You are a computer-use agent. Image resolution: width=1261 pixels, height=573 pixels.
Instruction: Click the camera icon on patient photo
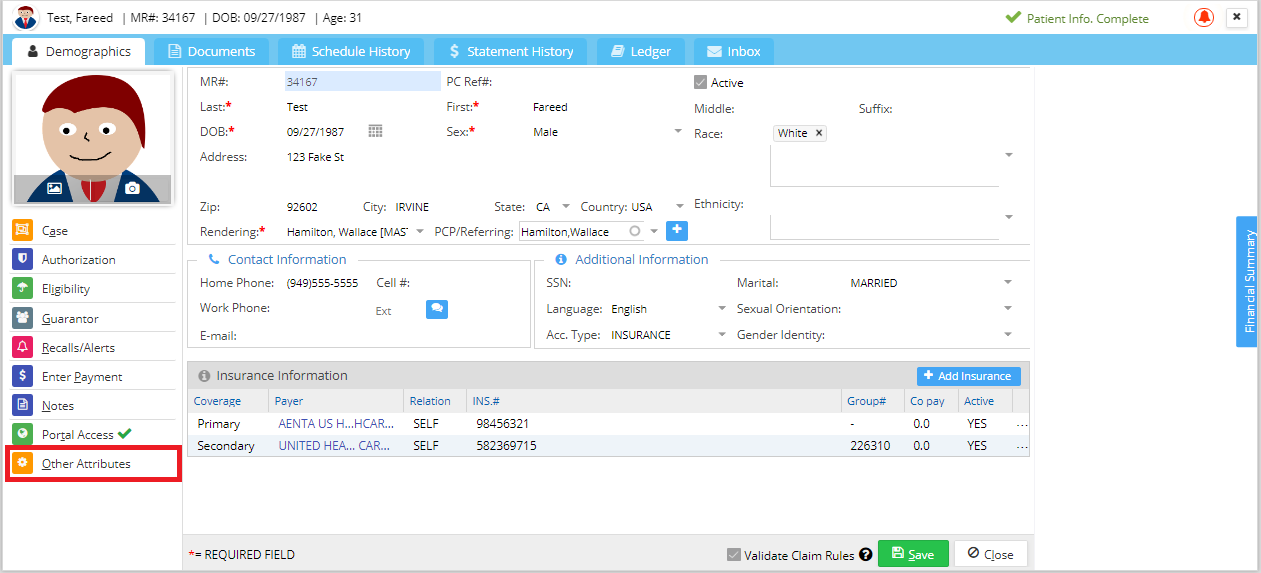click(x=132, y=188)
